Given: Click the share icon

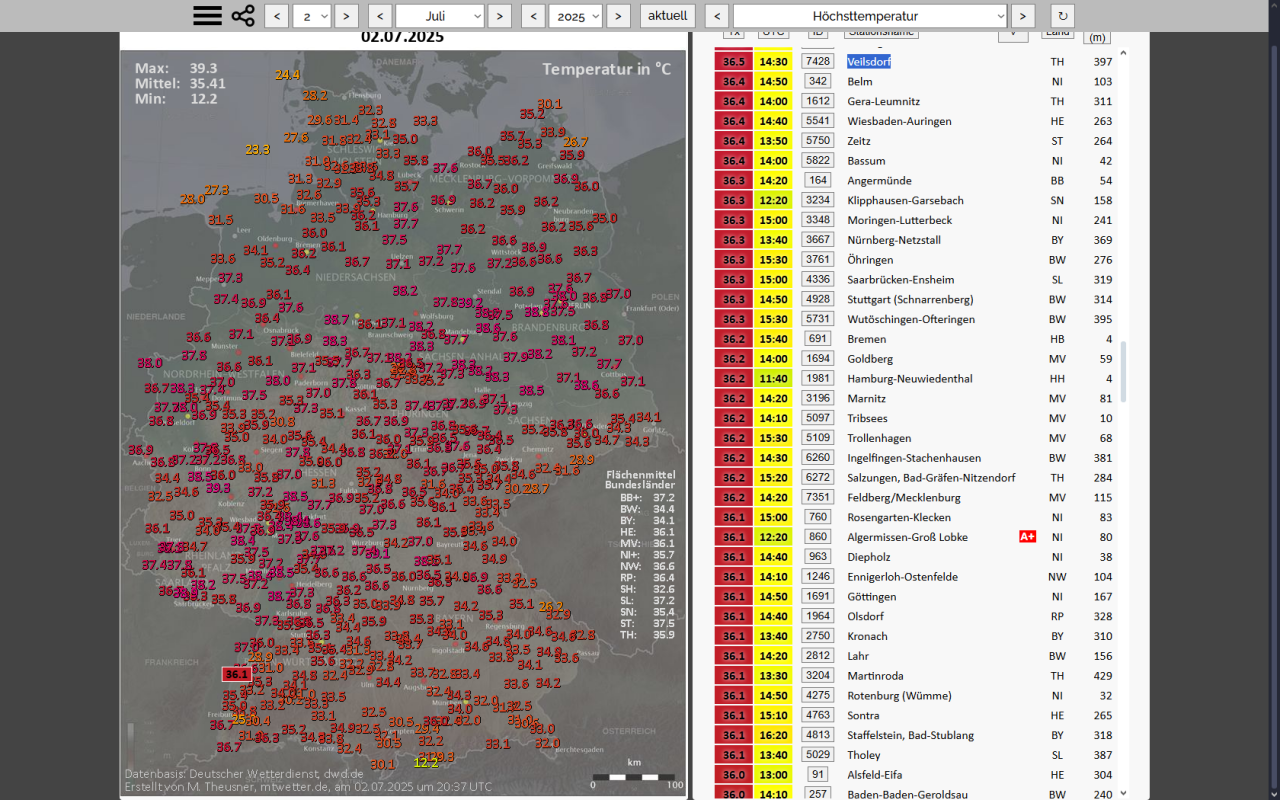Looking at the screenshot, I should pyautogui.click(x=243, y=16).
